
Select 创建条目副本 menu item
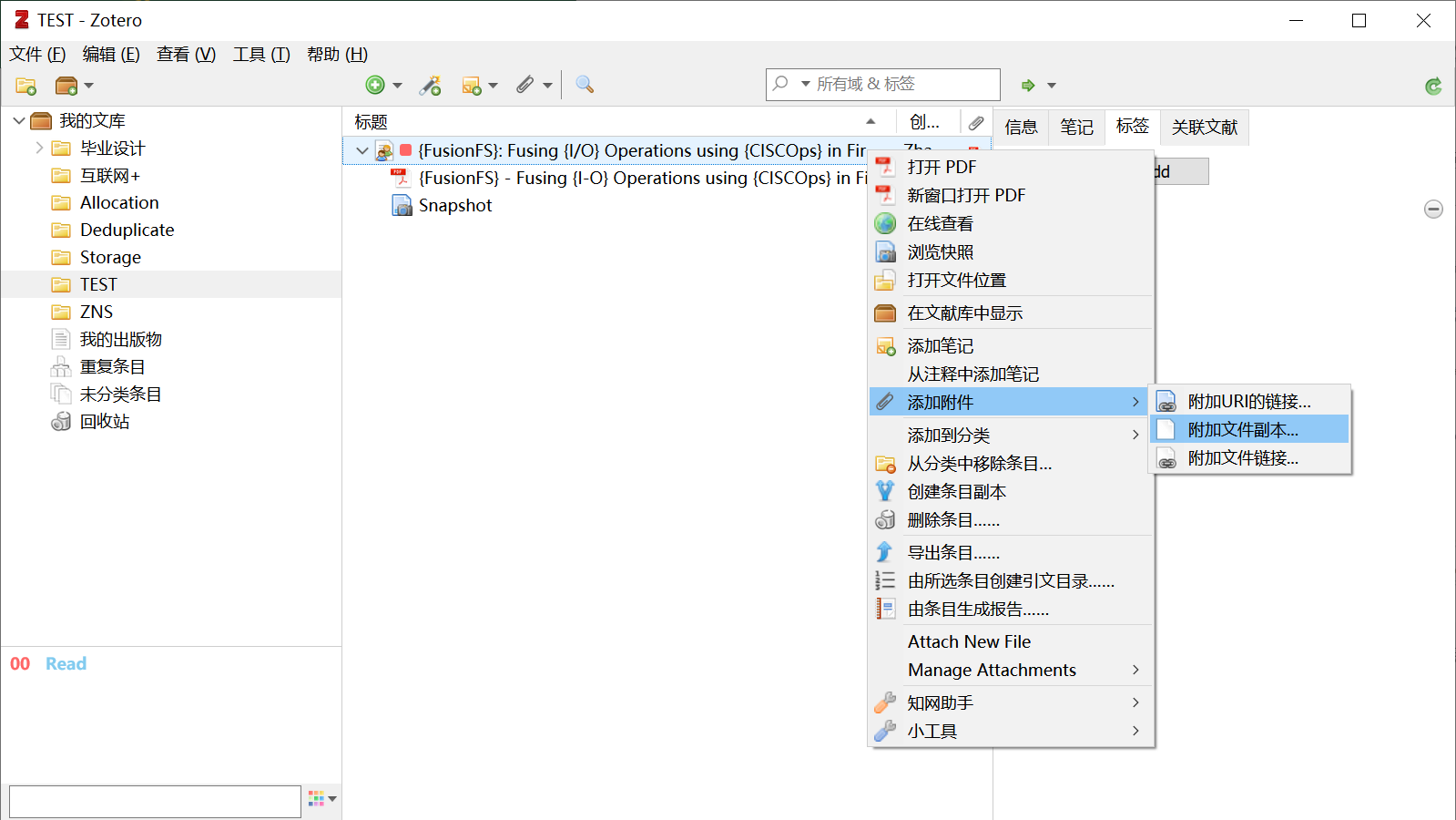tap(1012, 491)
